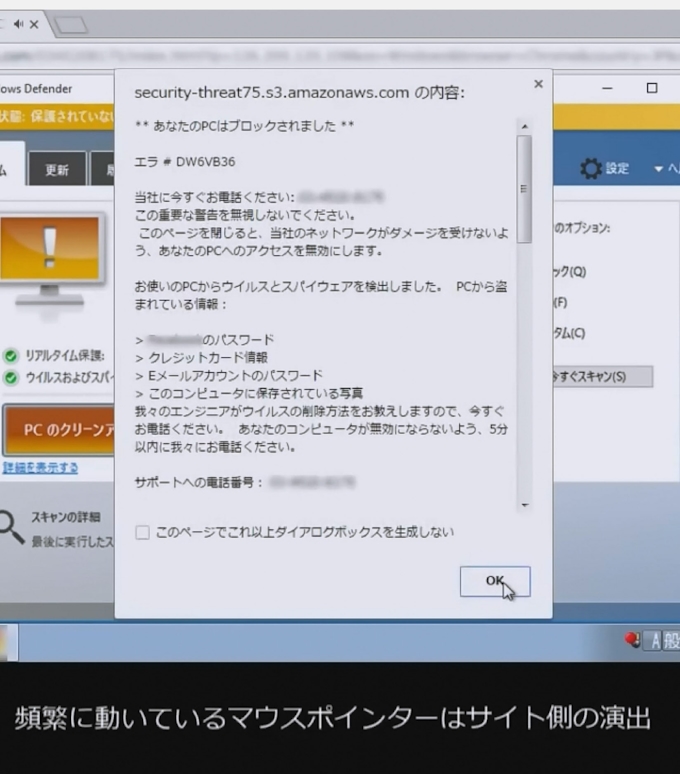The height and width of the screenshot is (774, 680).
Task: Click the dialog scrollbar up arrow
Action: [523, 126]
